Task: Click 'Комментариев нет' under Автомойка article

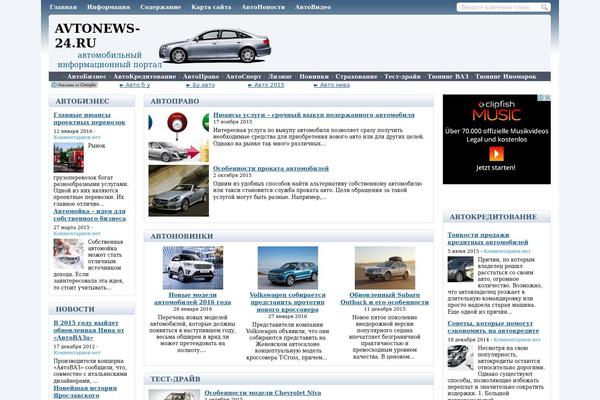Action: tap(77, 233)
